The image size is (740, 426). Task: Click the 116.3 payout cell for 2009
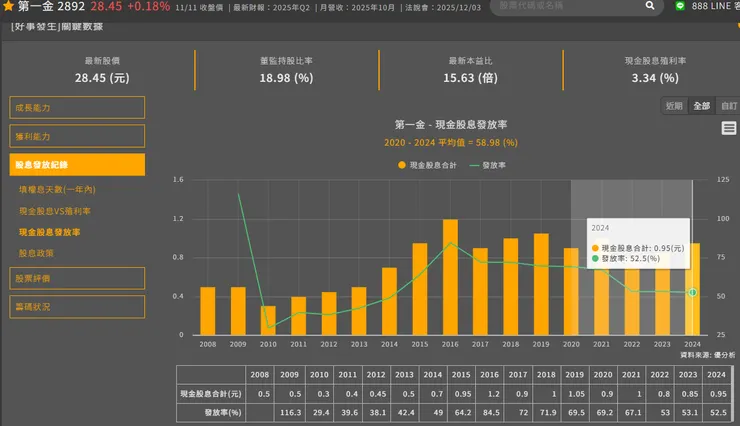pyautogui.click(x=290, y=412)
